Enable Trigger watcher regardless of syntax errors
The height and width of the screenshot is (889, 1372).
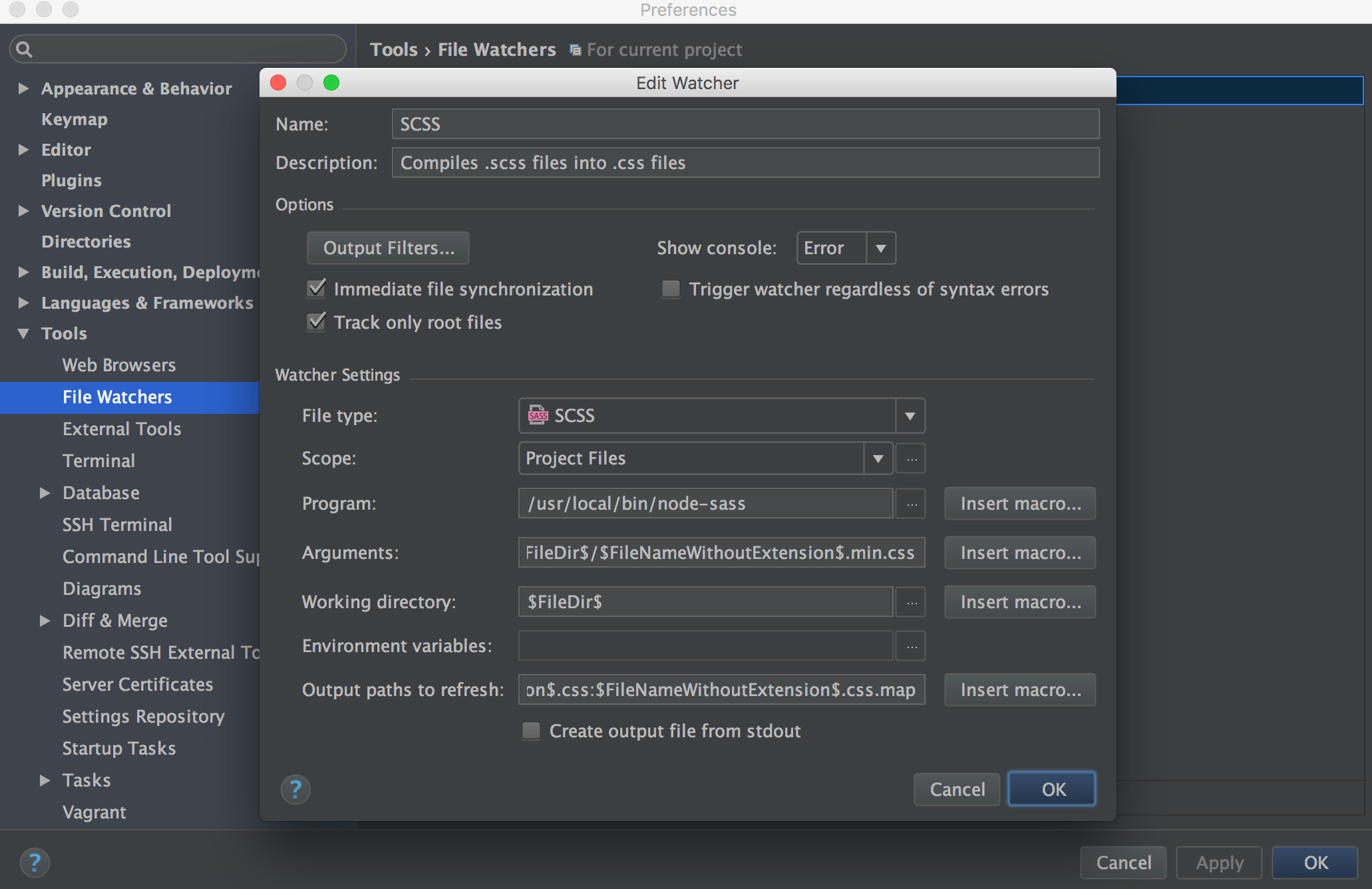[670, 289]
